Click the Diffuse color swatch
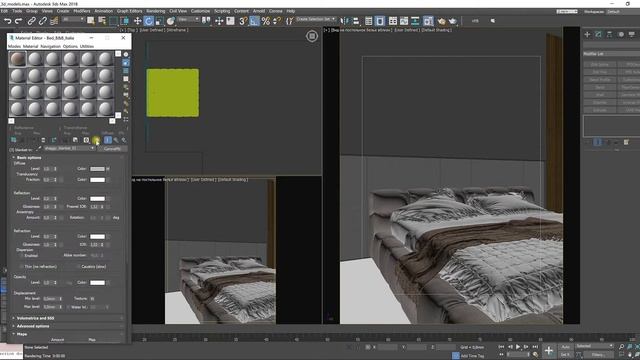The image size is (640, 360). (97, 169)
